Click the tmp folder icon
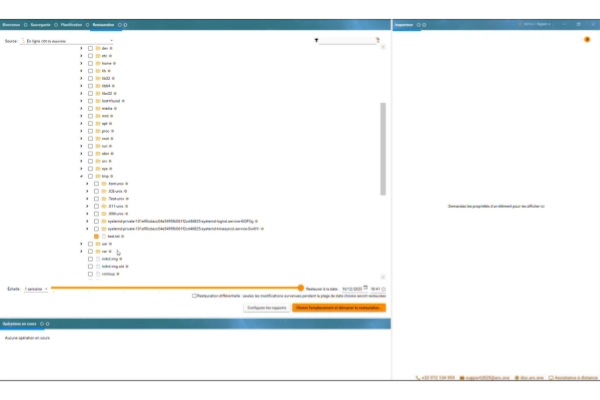 coord(98,175)
